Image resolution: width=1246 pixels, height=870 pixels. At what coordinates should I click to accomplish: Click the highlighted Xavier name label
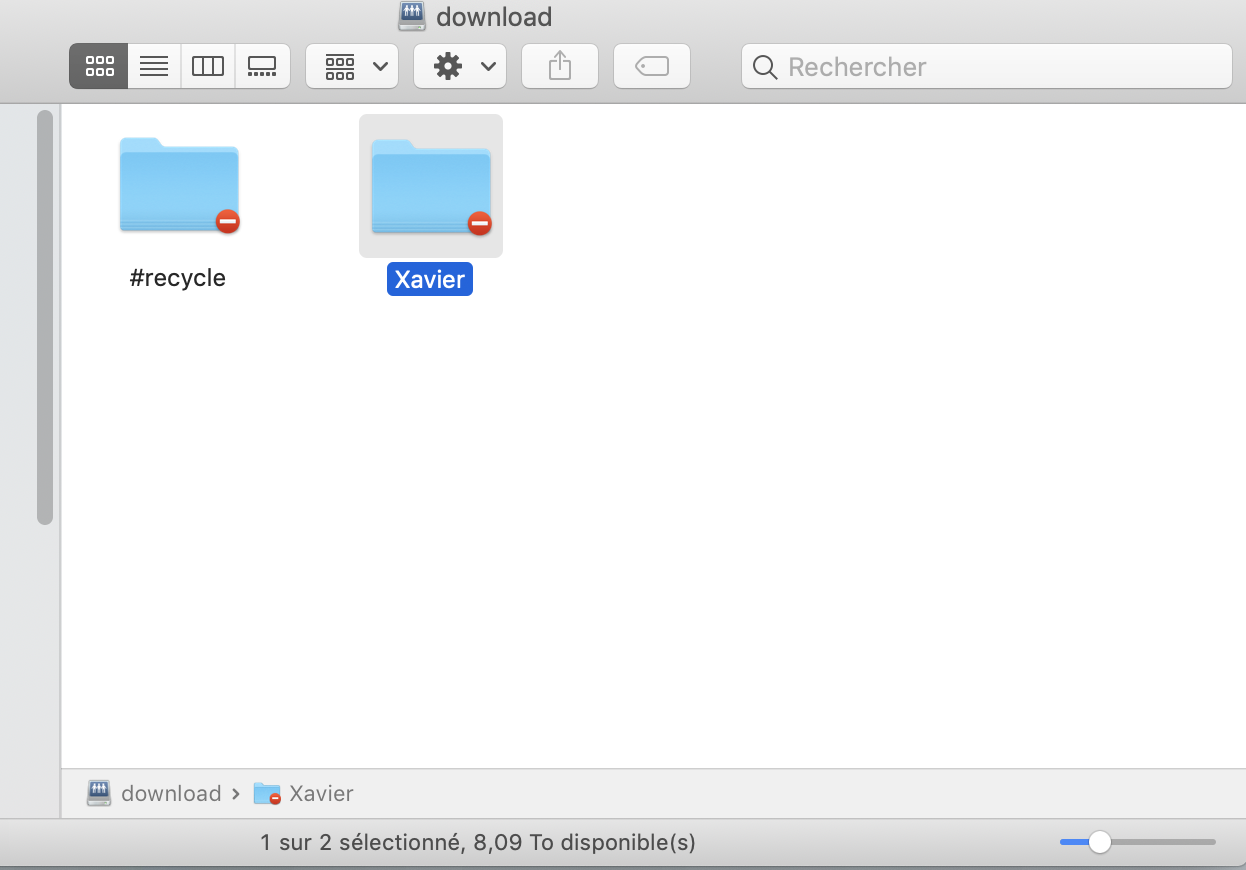pos(430,279)
